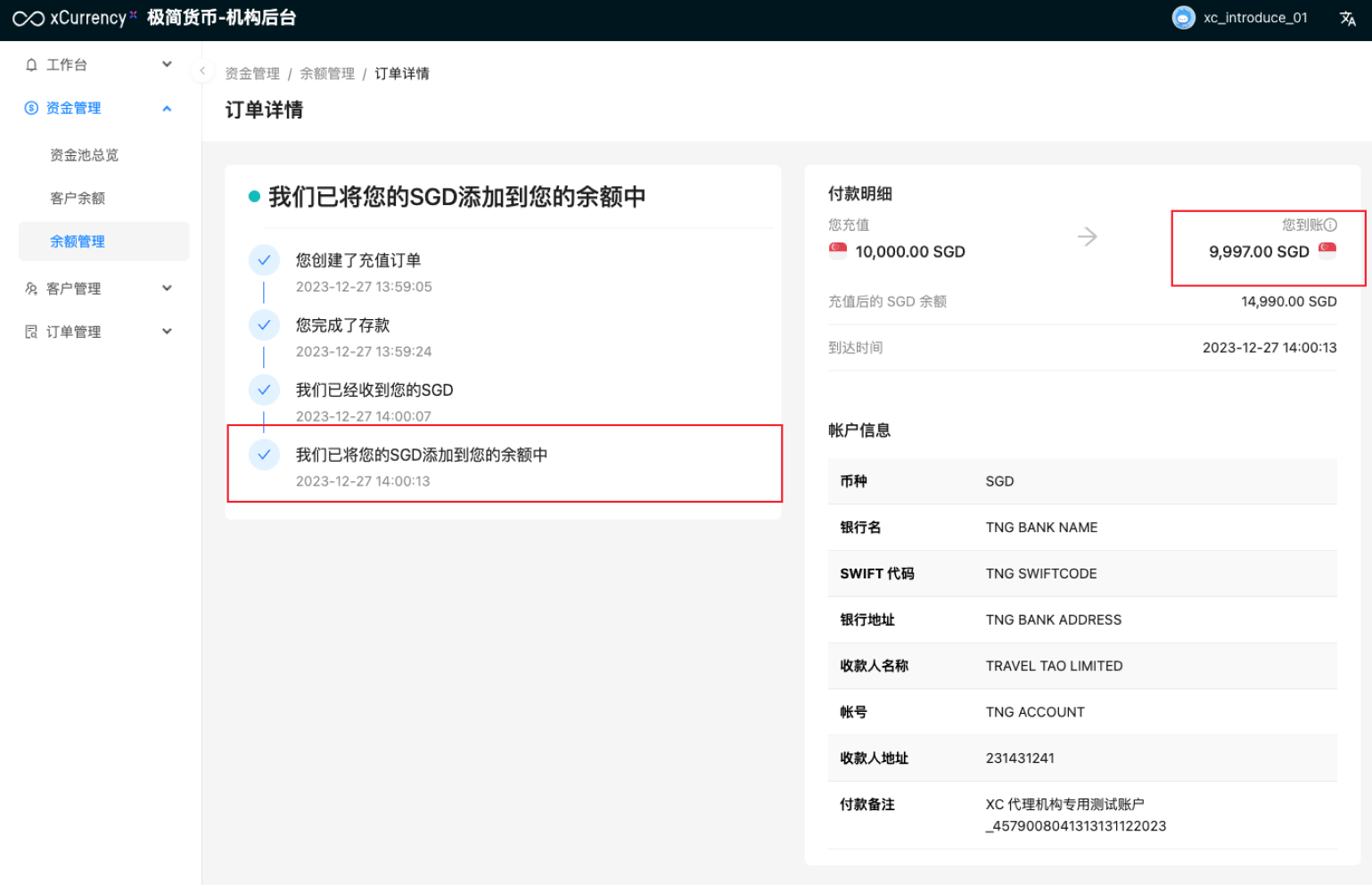Screen dimensions: 1372x885
Task: Click the 我们已经收到您的SGD step title
Action: (x=374, y=390)
